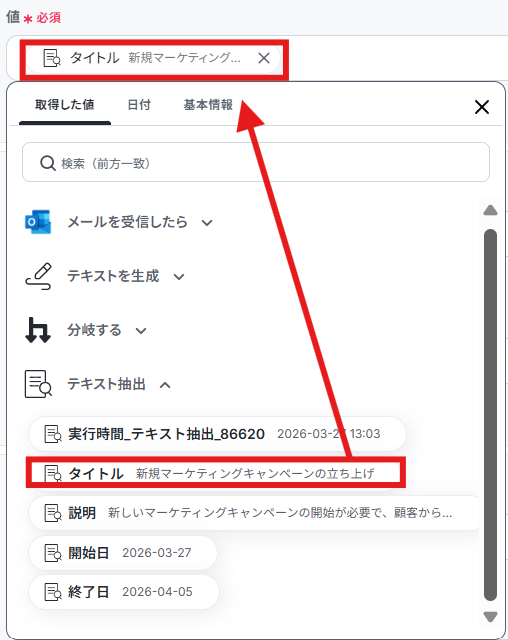Focus the 検索（前方一致） search field
The height and width of the screenshot is (640, 508).
coord(256,162)
